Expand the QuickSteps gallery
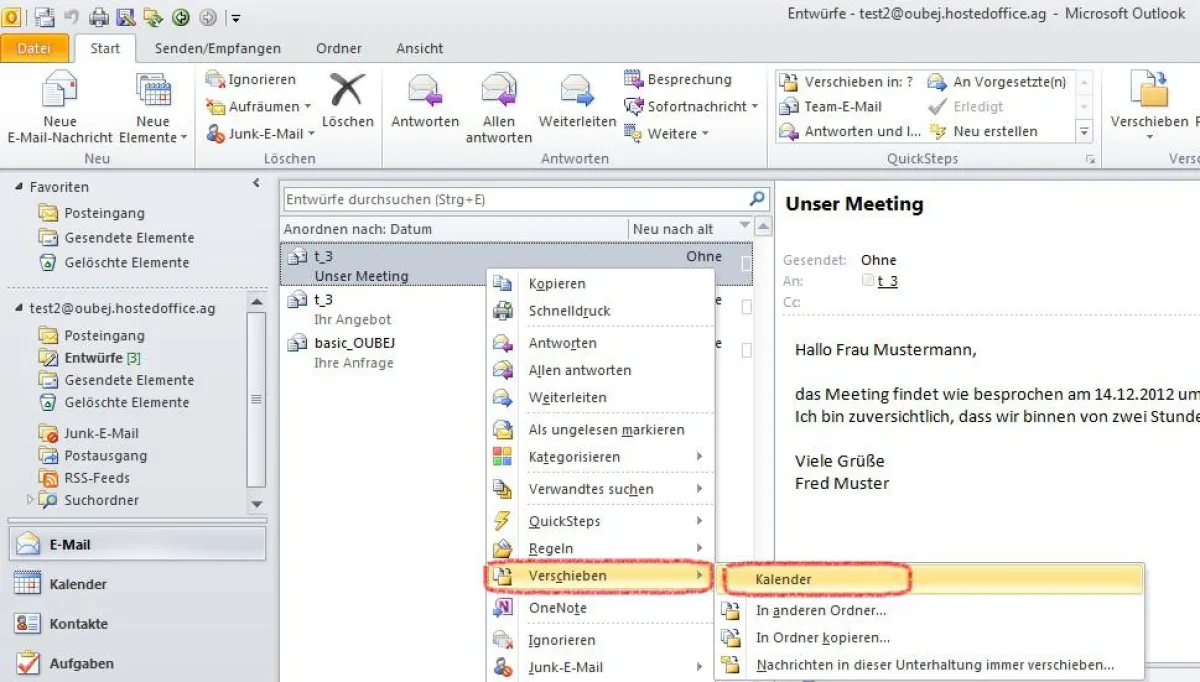Screen dimensions: 1200x682 (1084, 131)
